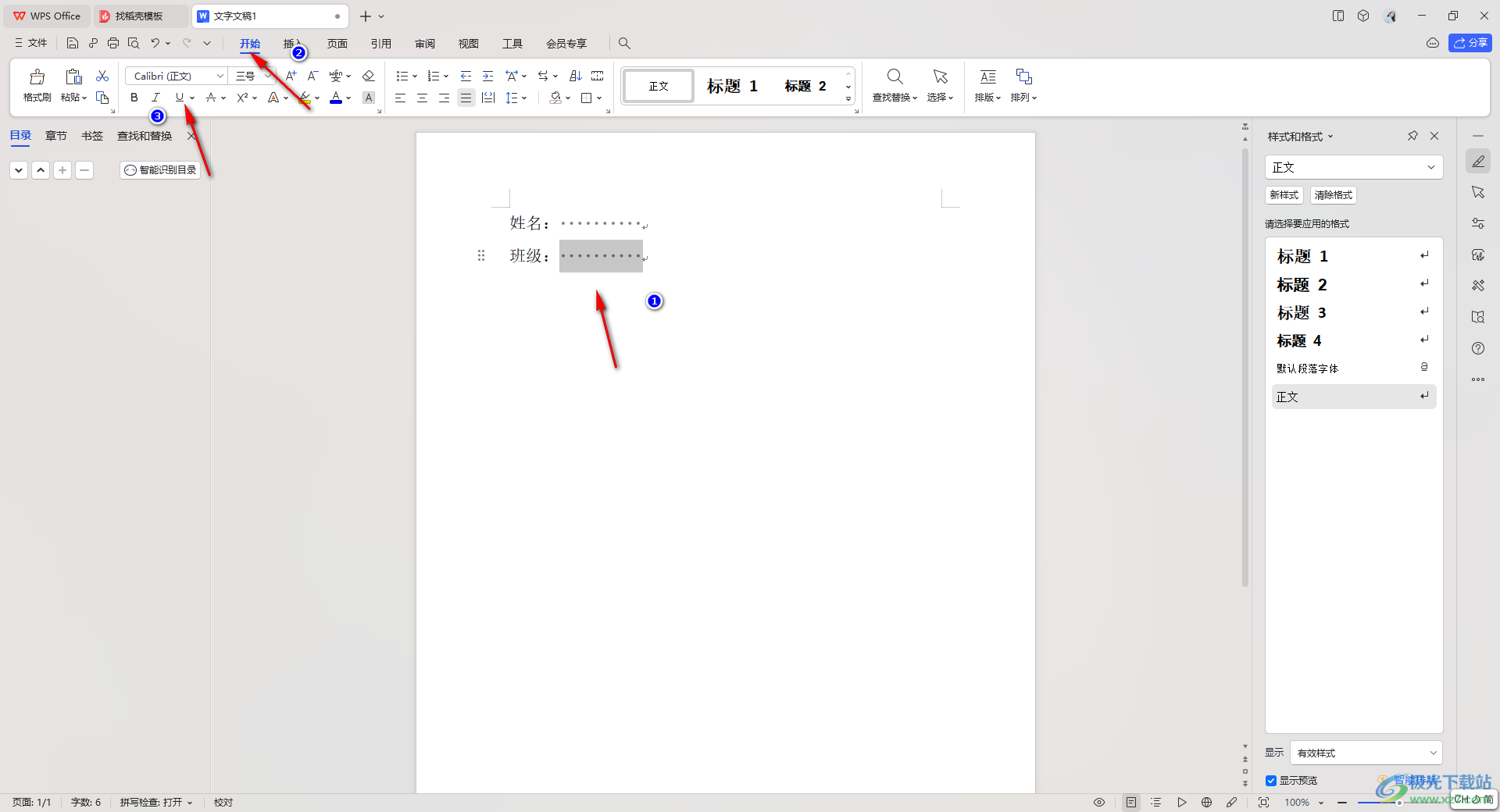Toggle Underline formatting
This screenshot has height=812, width=1500.
click(x=179, y=98)
